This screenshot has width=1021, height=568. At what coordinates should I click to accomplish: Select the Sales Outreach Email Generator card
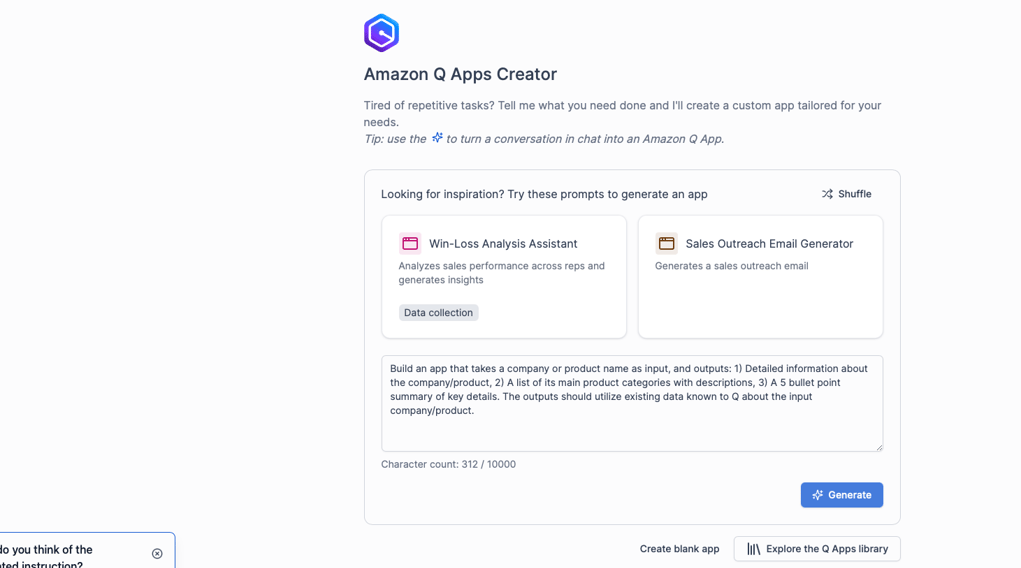[x=761, y=277]
